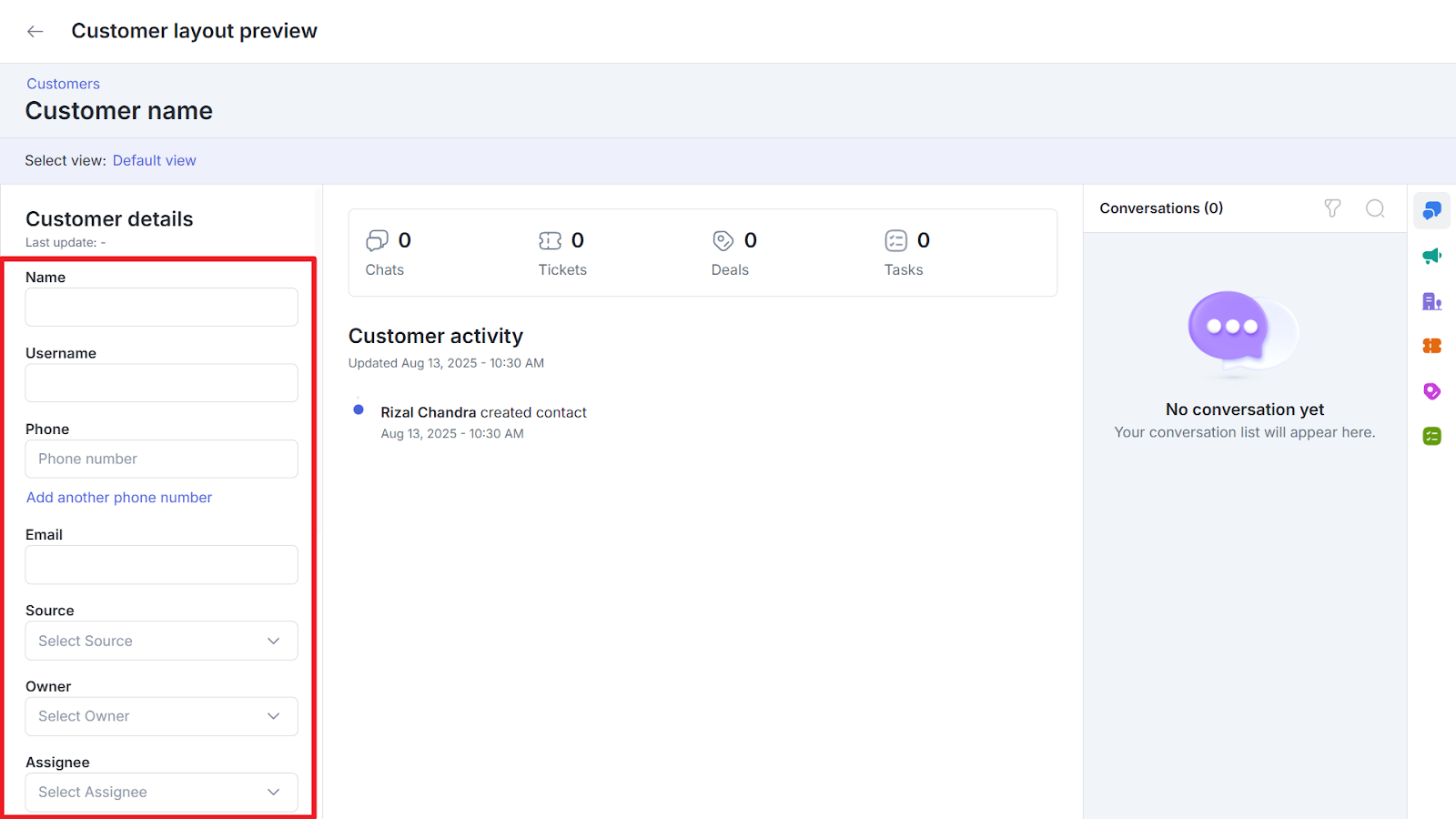Screen dimensions: 1456x819
Task: Focus the Email input field
Action: tap(161, 565)
